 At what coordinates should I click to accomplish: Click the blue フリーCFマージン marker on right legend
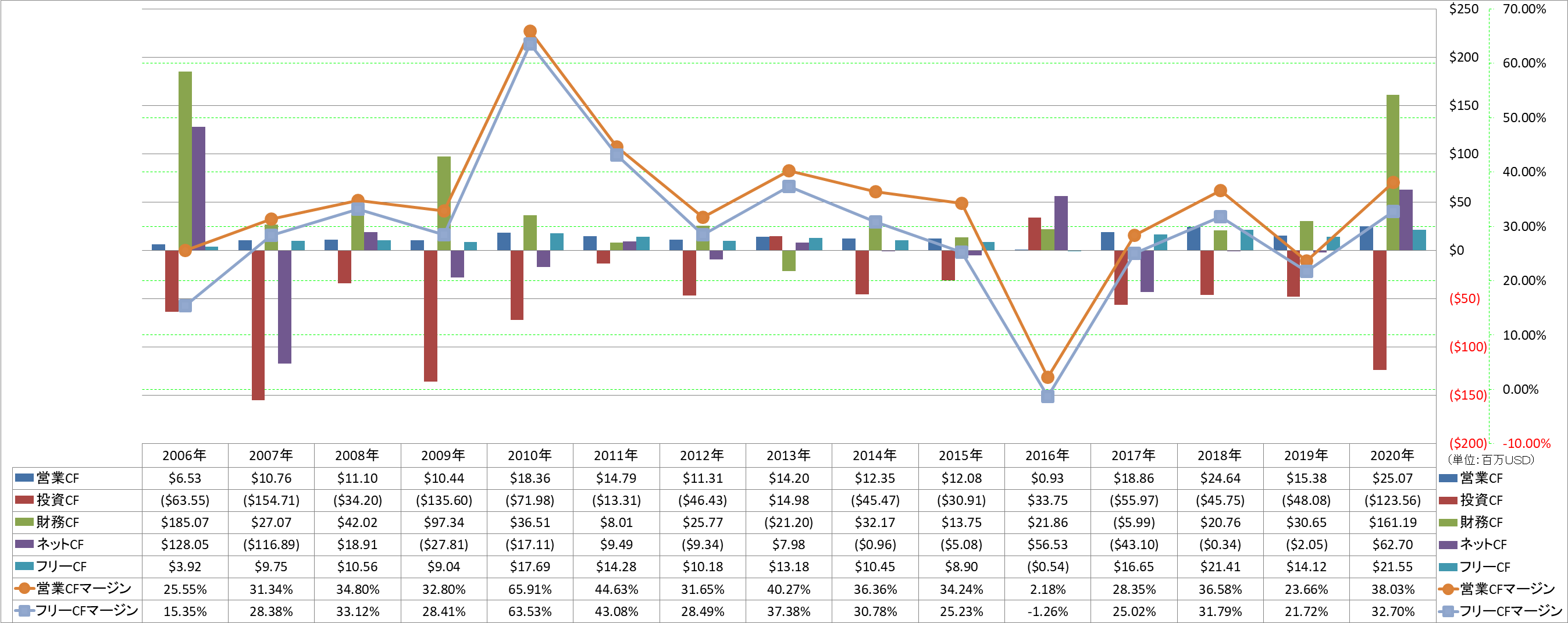tap(1448, 611)
